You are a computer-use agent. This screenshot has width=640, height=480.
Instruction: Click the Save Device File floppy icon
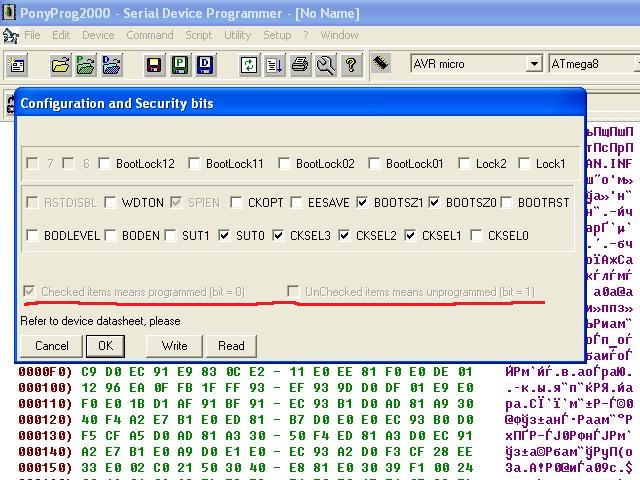[154, 65]
